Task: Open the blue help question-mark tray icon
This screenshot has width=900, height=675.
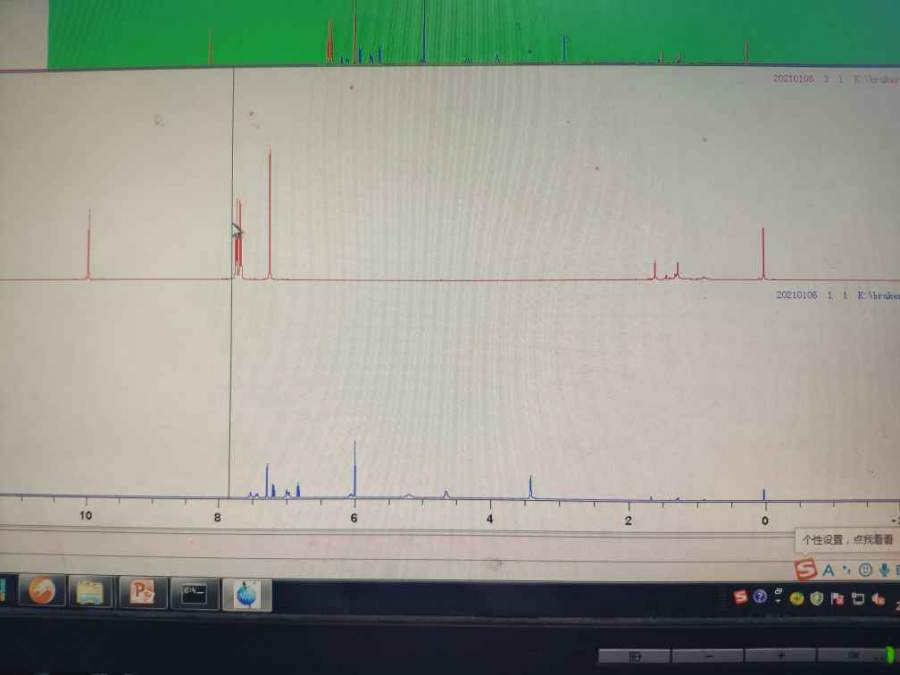Action: tap(759, 597)
